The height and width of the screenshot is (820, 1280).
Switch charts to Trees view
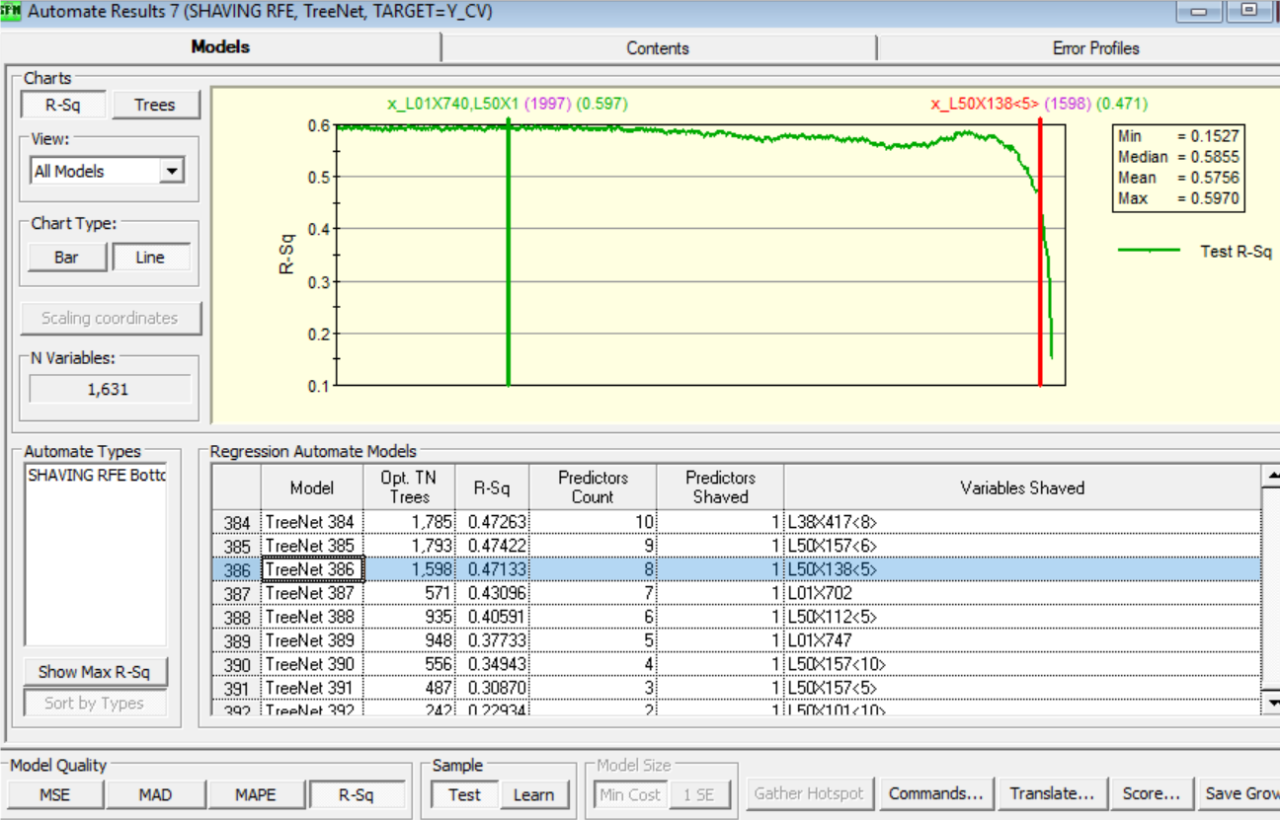156,104
